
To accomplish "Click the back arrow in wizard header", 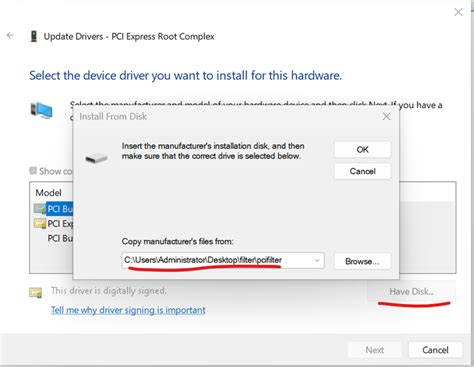I will [x=10, y=35].
